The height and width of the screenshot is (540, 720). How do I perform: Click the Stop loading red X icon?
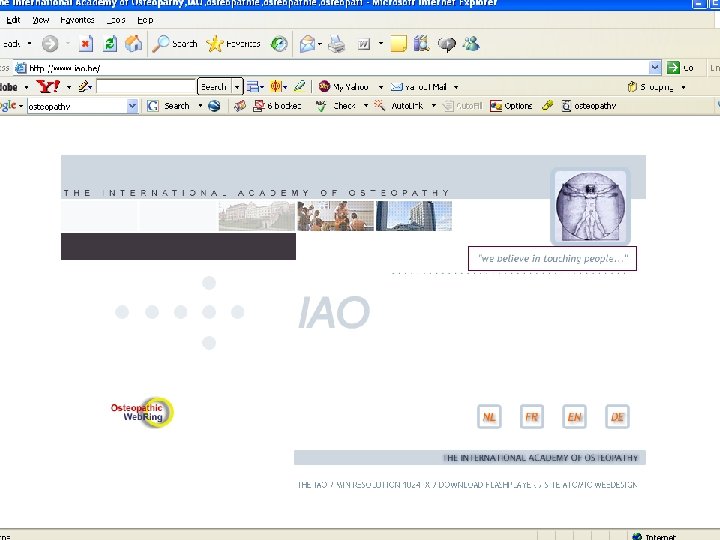(x=85, y=44)
